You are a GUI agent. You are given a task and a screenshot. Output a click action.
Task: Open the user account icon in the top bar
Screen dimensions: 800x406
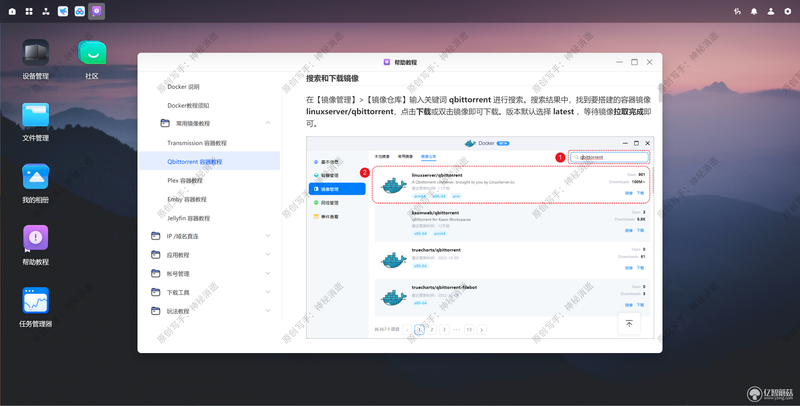771,11
